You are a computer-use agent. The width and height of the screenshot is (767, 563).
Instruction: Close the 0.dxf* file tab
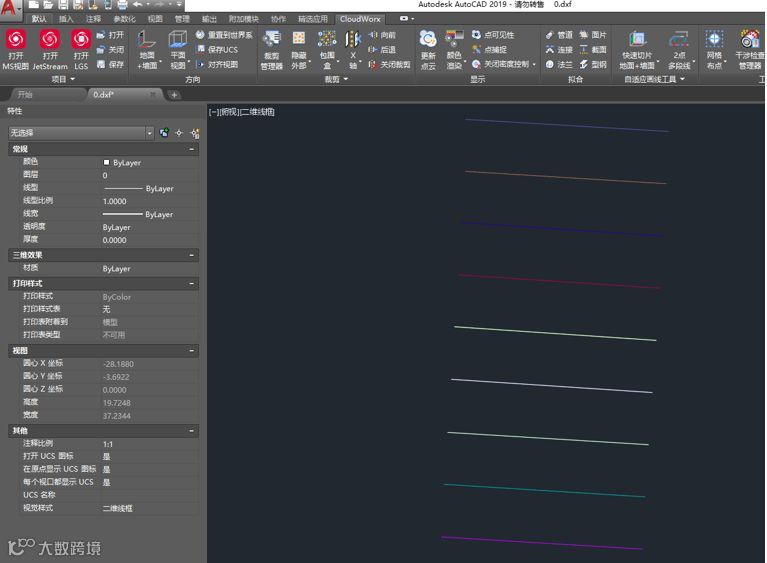[x=153, y=94]
